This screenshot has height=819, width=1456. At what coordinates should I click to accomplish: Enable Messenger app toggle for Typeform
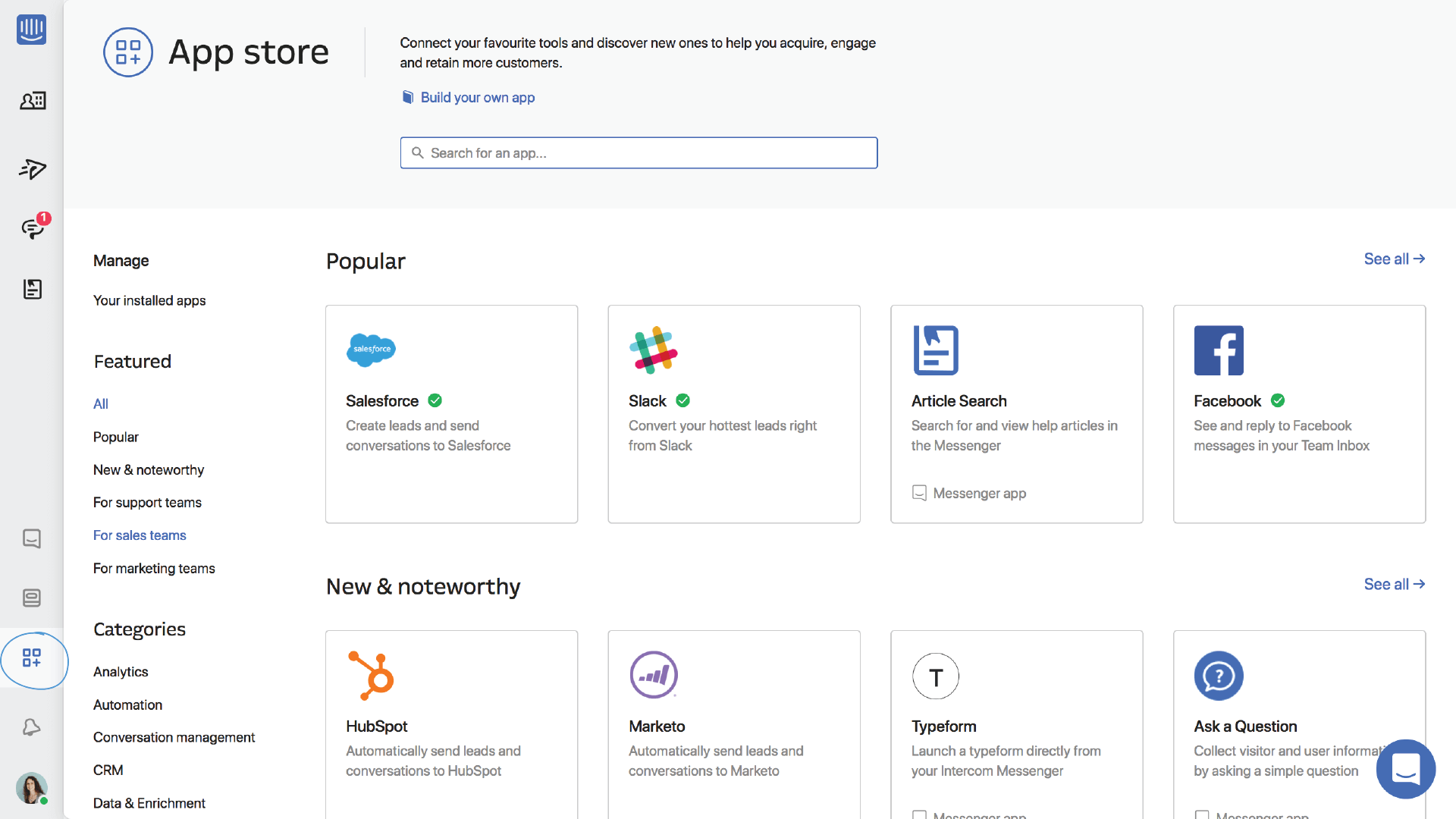(918, 815)
